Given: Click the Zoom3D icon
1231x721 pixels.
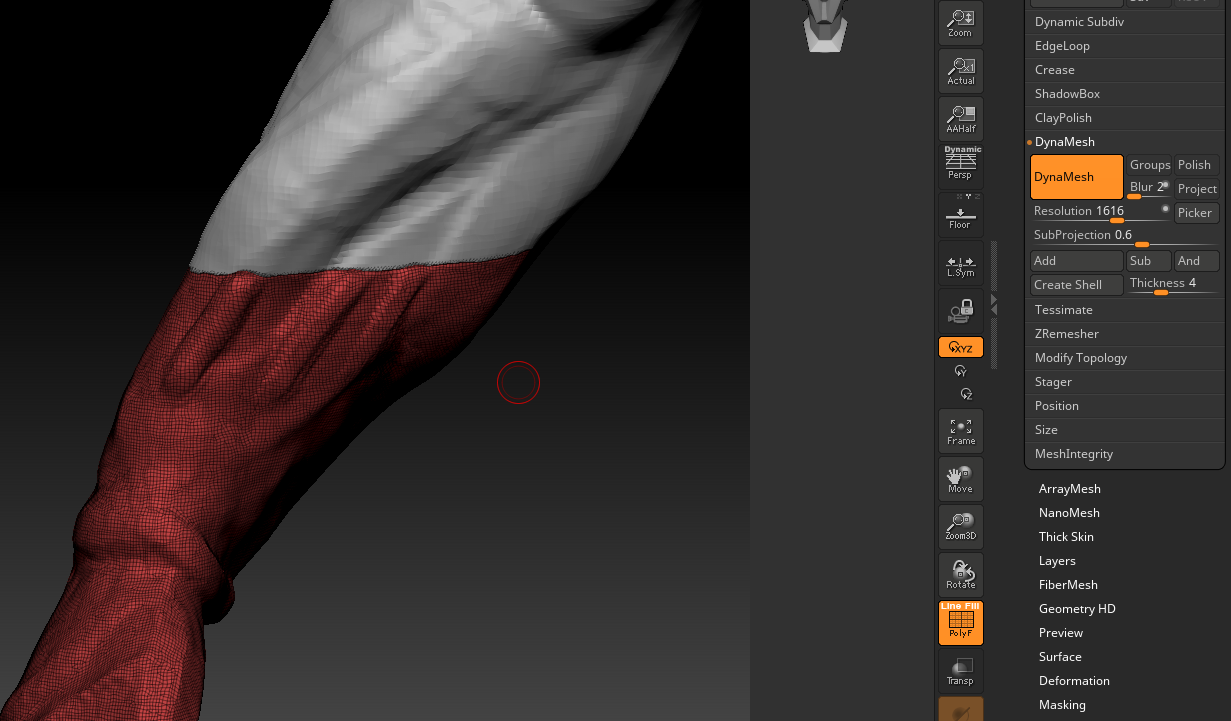Looking at the screenshot, I should pos(961,526).
